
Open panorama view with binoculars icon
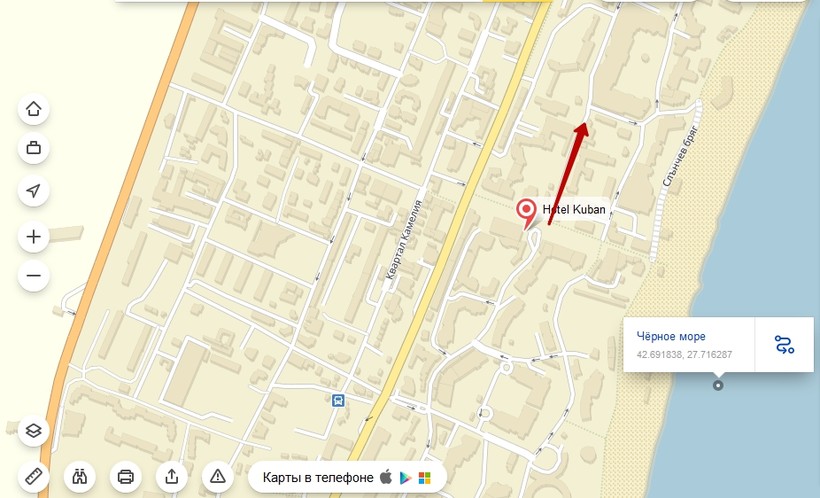(79, 477)
